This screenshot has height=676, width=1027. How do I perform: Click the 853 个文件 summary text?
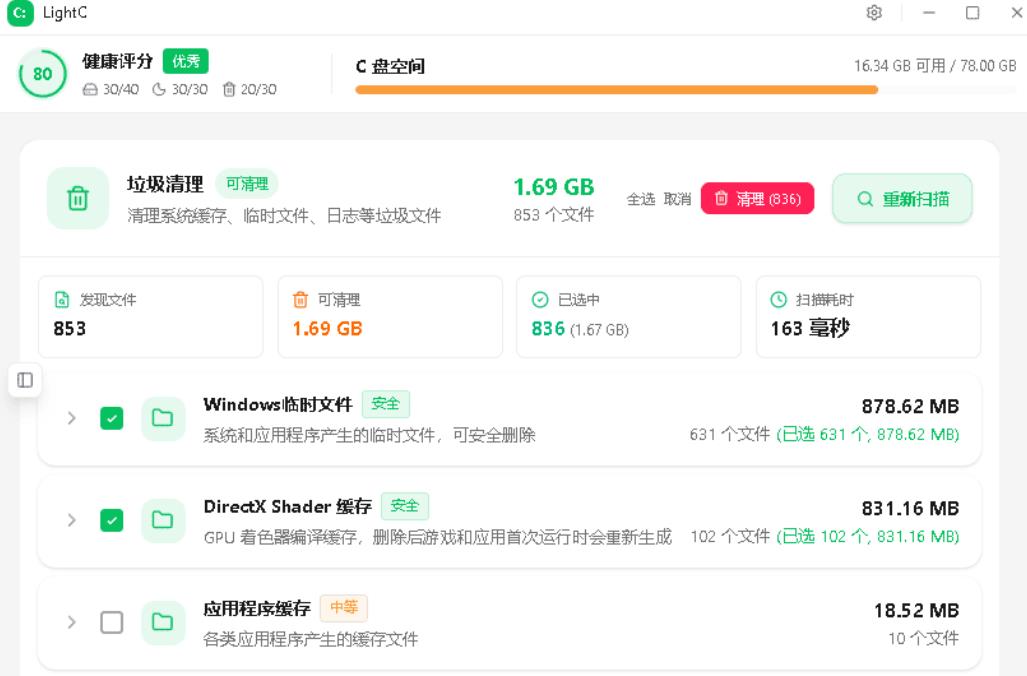pyautogui.click(x=554, y=215)
